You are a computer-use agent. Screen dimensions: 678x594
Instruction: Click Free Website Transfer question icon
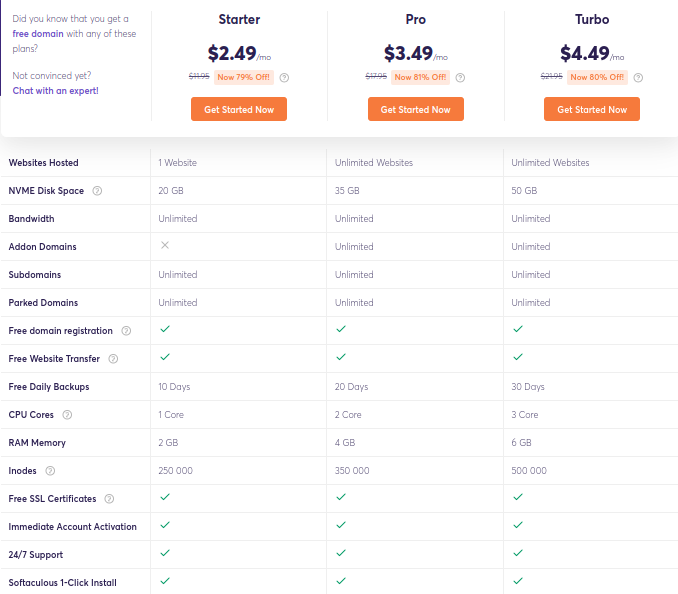[x=113, y=359]
